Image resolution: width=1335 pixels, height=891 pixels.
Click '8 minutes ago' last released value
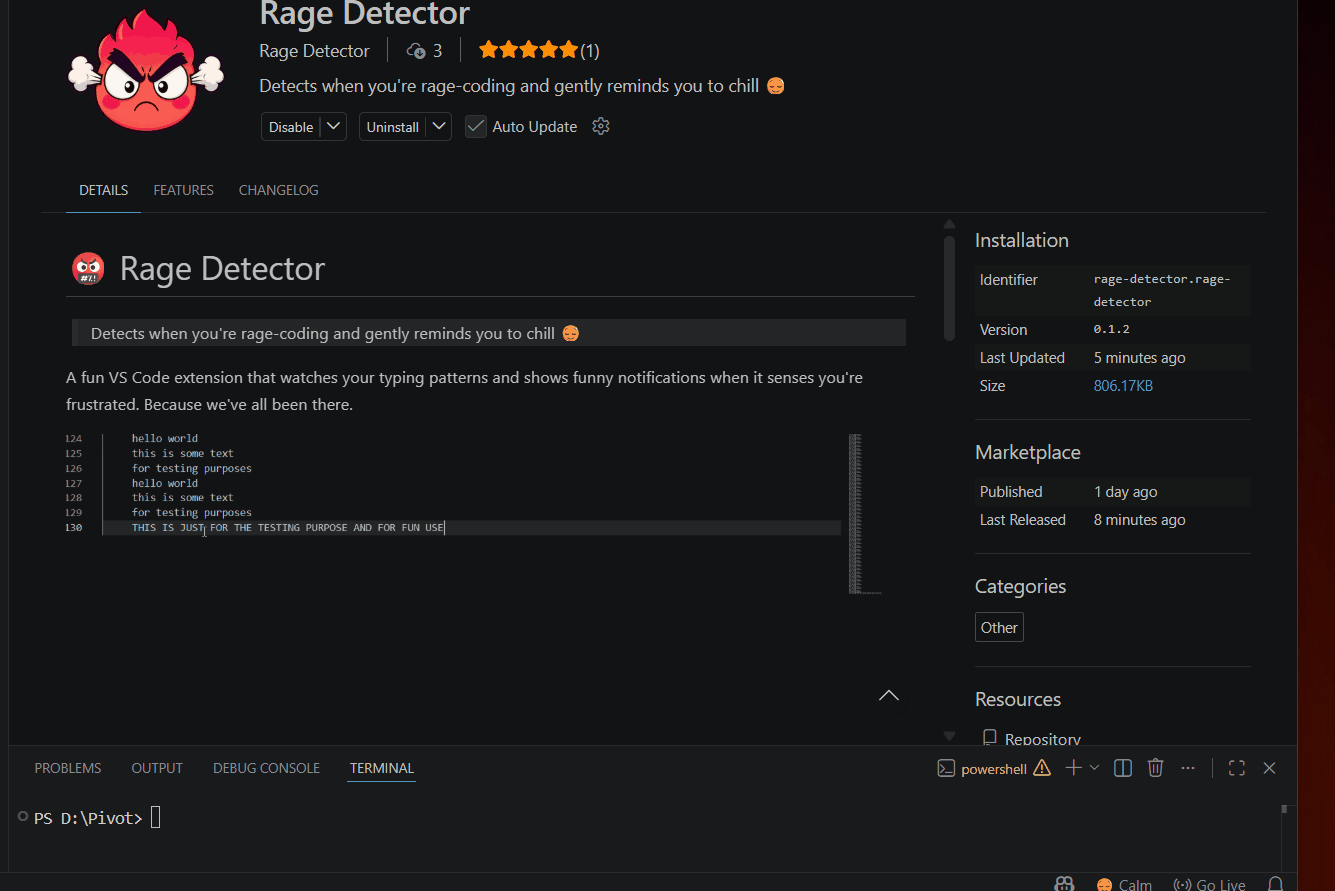(x=1140, y=520)
